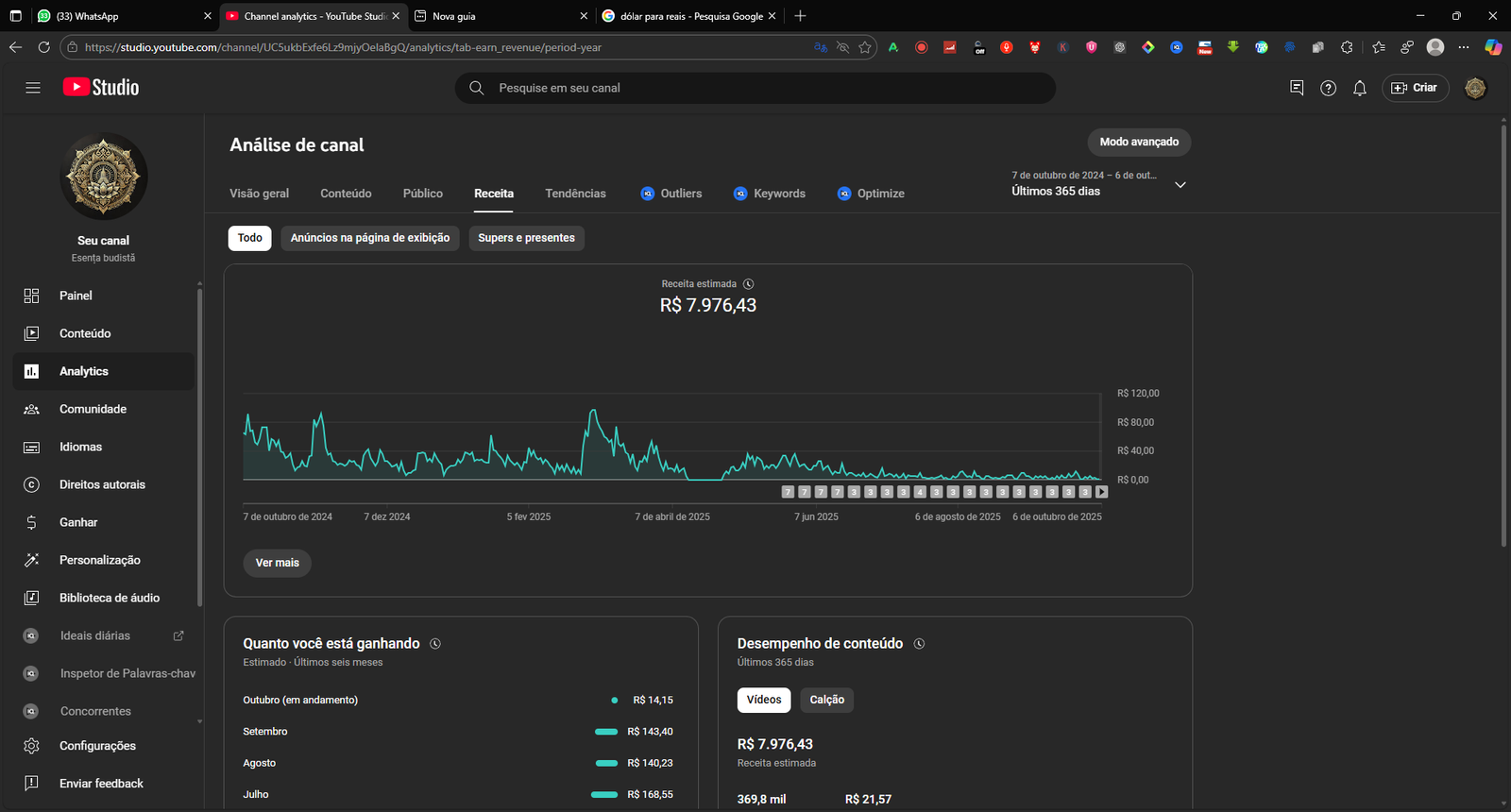Open the Criar menu button
Screen dimensions: 1511x812
pos(1415,88)
